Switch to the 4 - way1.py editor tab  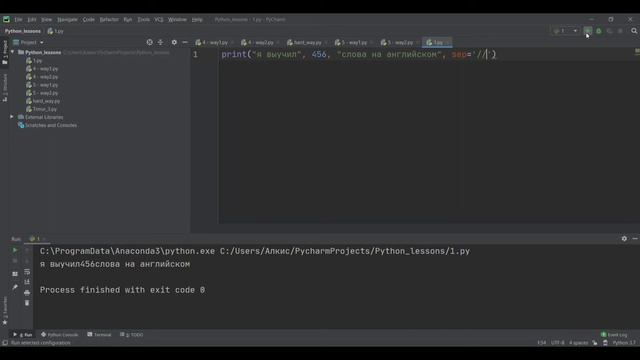214,42
